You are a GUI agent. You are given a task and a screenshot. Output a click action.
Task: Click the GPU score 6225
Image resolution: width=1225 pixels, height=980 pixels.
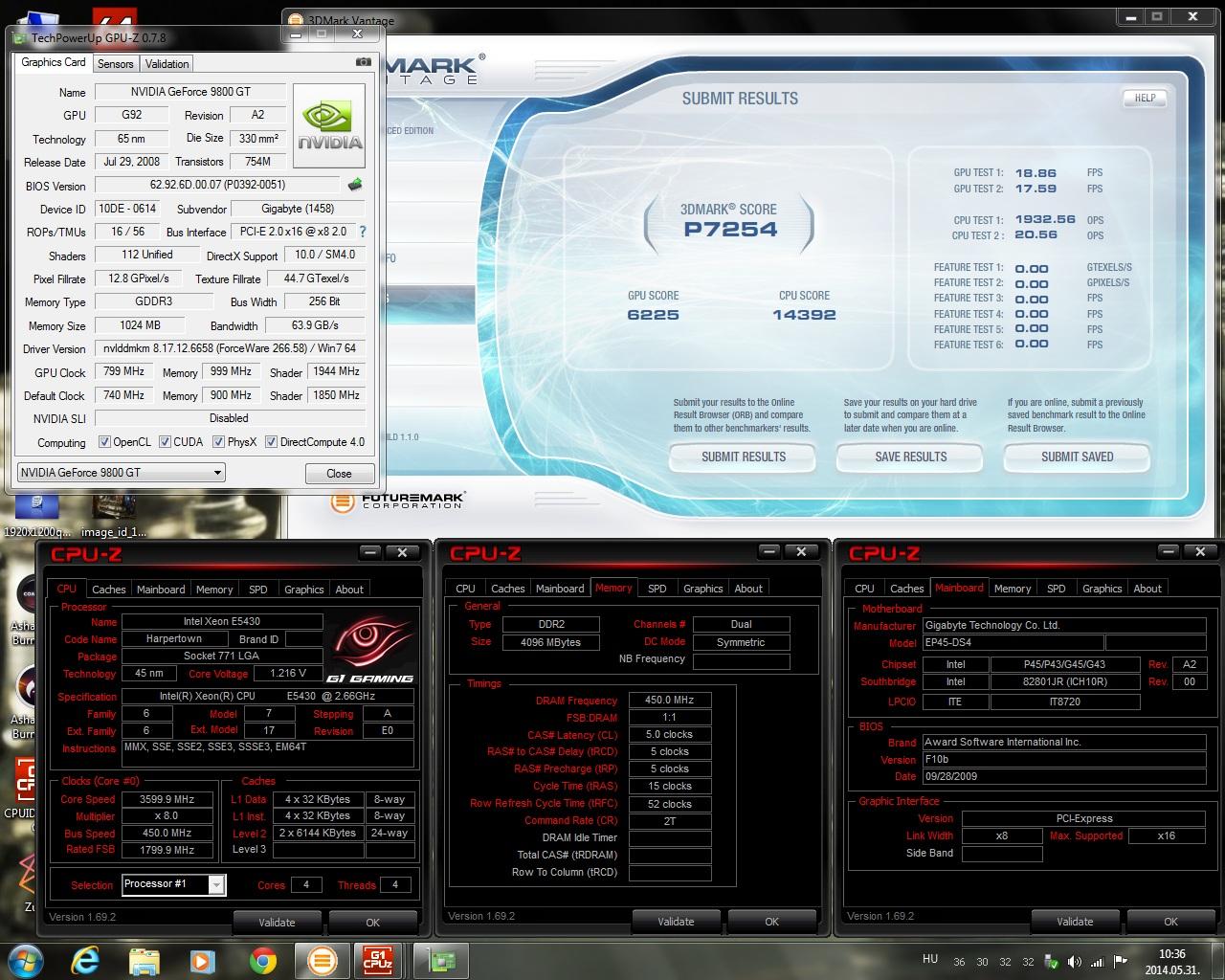[653, 315]
